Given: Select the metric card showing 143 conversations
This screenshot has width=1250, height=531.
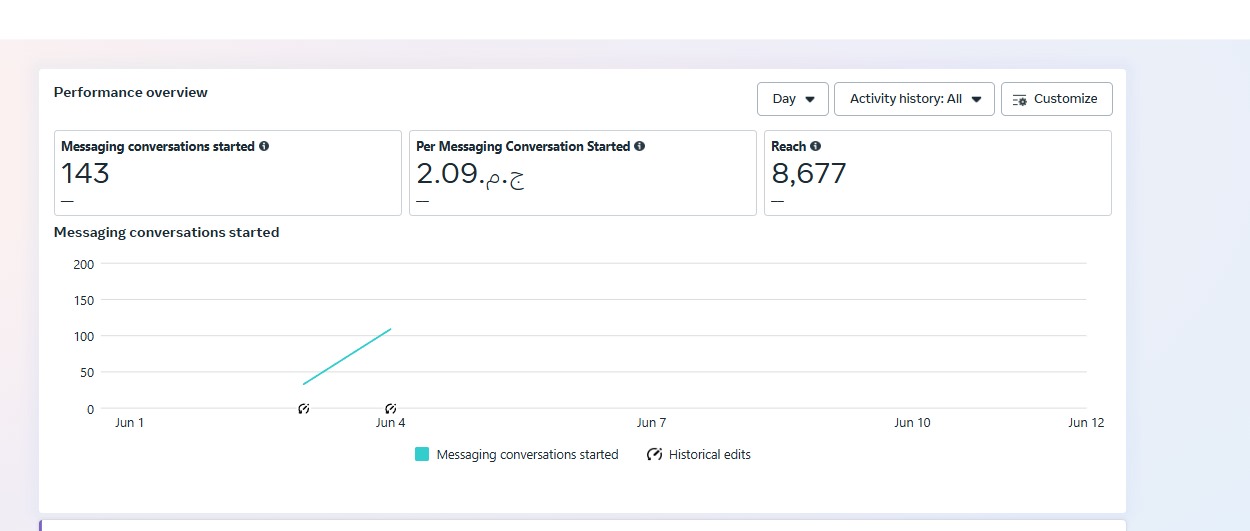Looking at the screenshot, I should 230,173.
